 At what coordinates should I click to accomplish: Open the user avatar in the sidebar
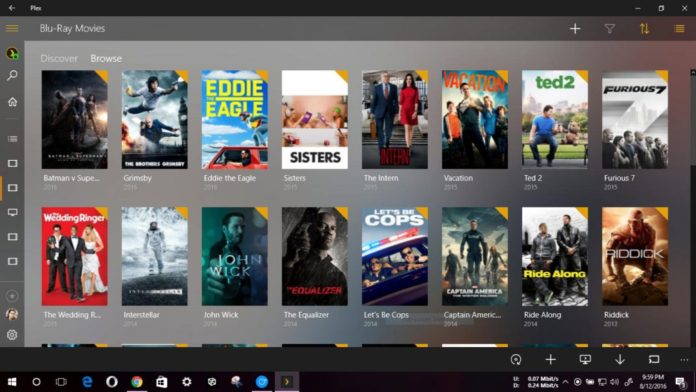pyautogui.click(x=12, y=314)
